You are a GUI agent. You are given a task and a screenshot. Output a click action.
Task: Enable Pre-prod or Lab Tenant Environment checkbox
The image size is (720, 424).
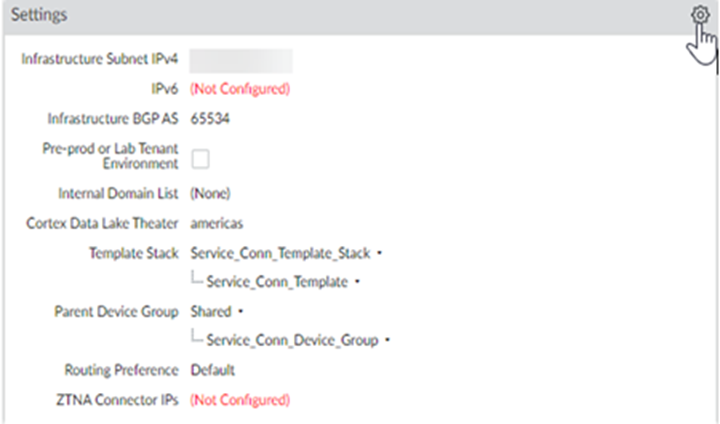tap(200, 158)
